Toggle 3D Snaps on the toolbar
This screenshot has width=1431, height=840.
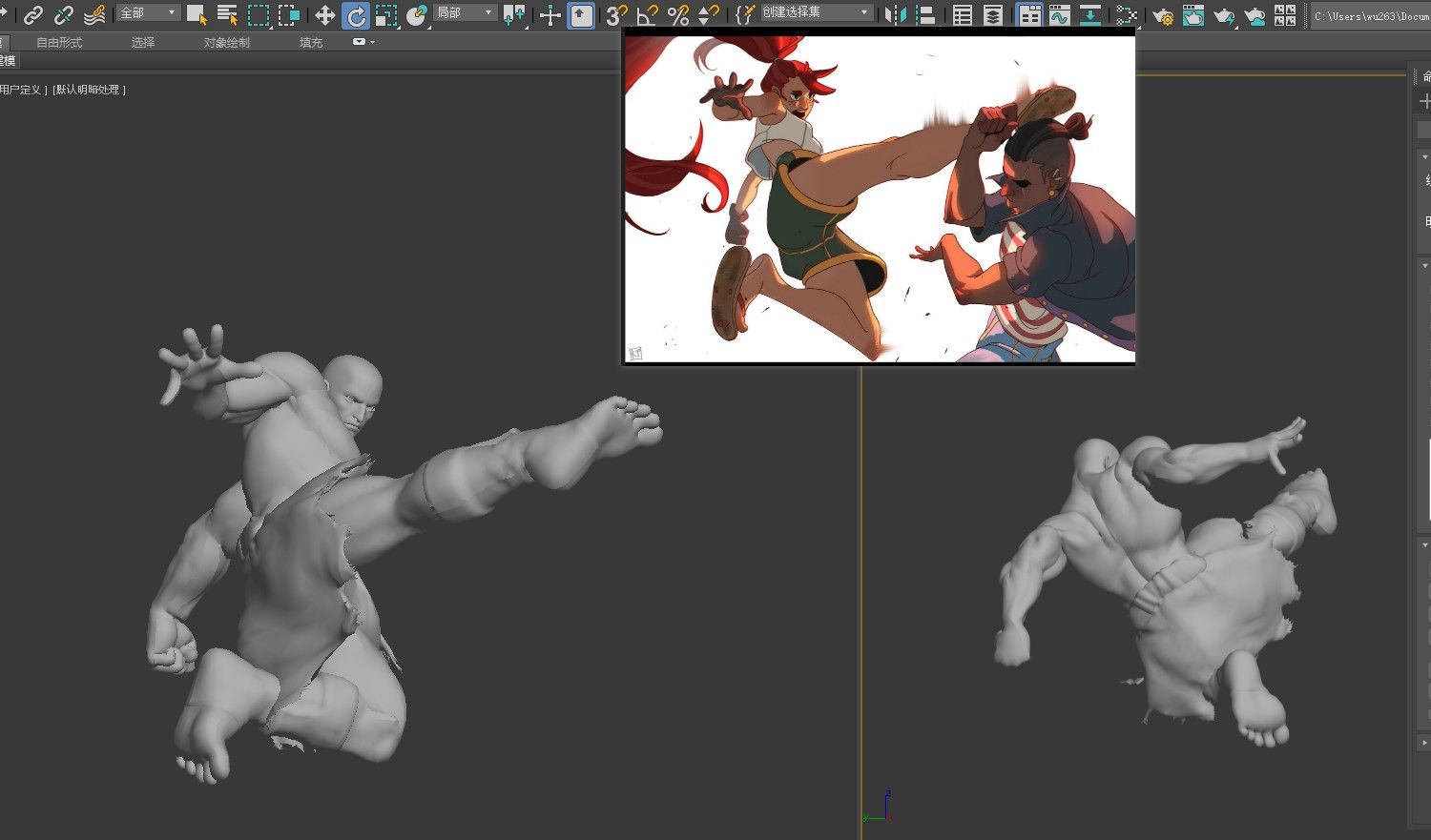[x=617, y=14]
